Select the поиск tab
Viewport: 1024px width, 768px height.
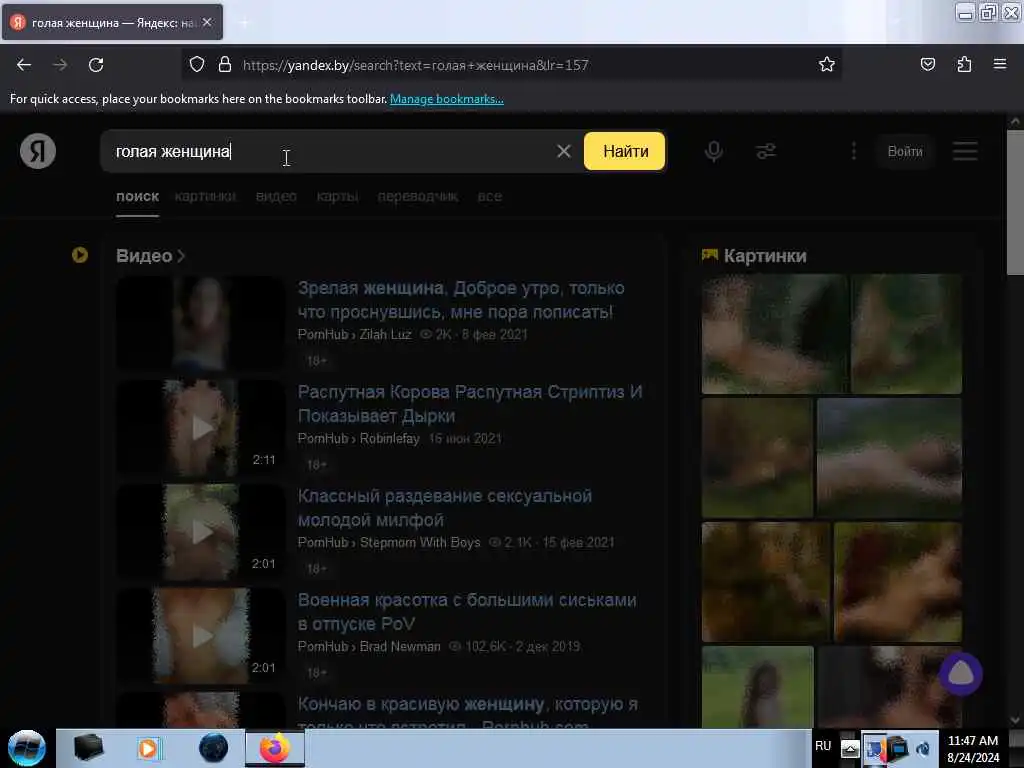[x=137, y=197]
